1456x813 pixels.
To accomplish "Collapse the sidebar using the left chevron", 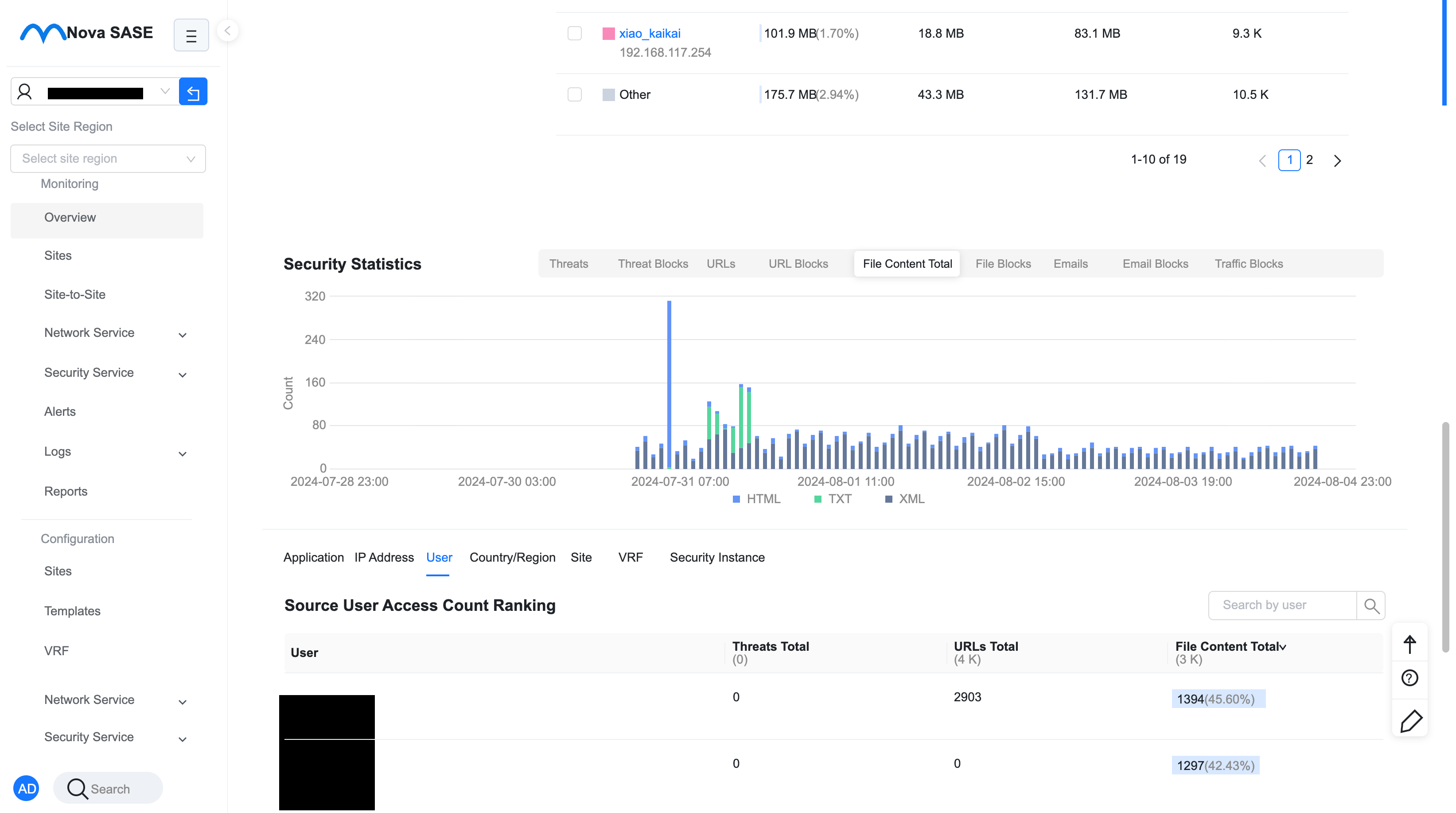I will (227, 31).
